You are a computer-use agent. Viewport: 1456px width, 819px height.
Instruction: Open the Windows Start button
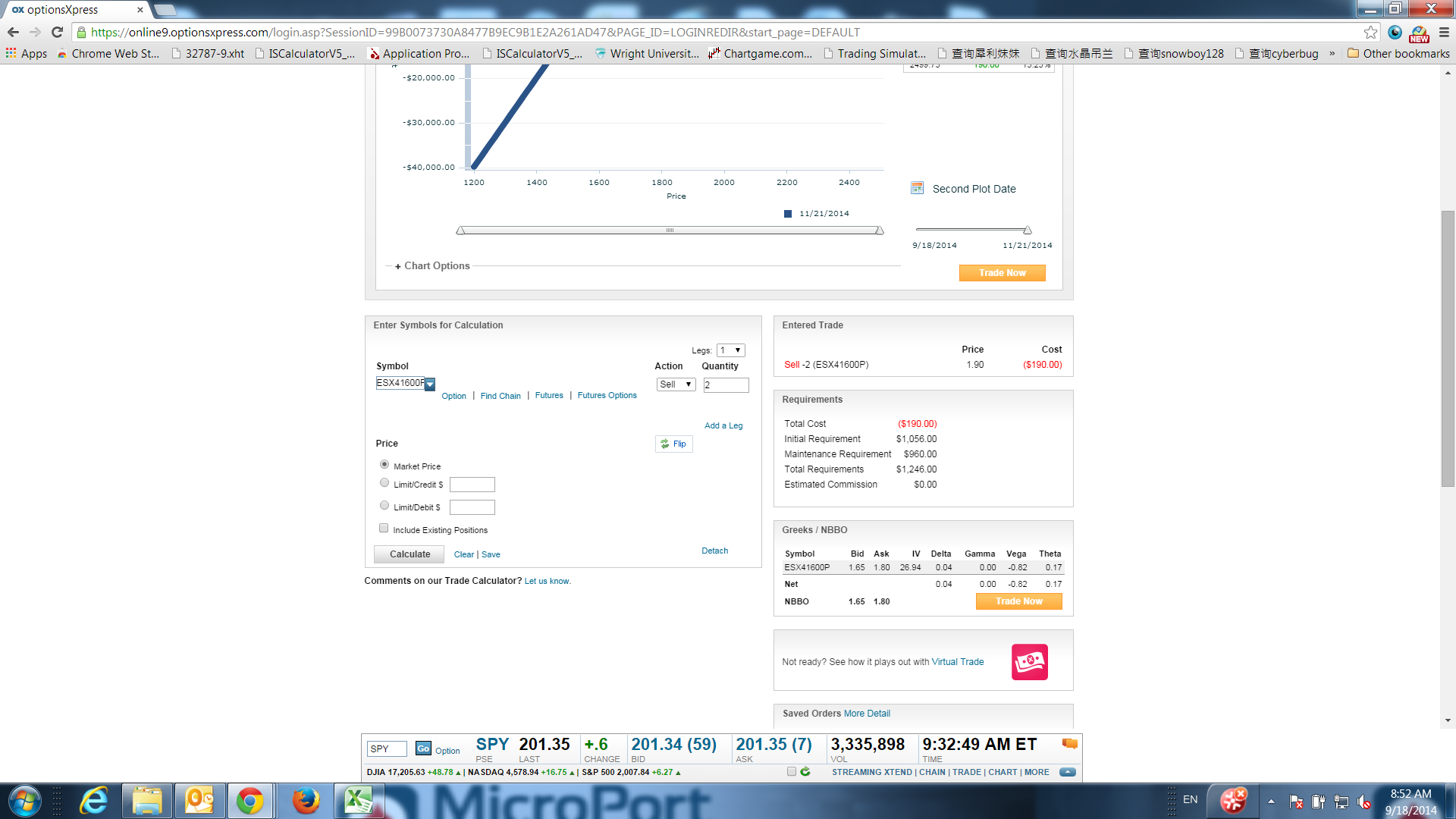point(24,801)
